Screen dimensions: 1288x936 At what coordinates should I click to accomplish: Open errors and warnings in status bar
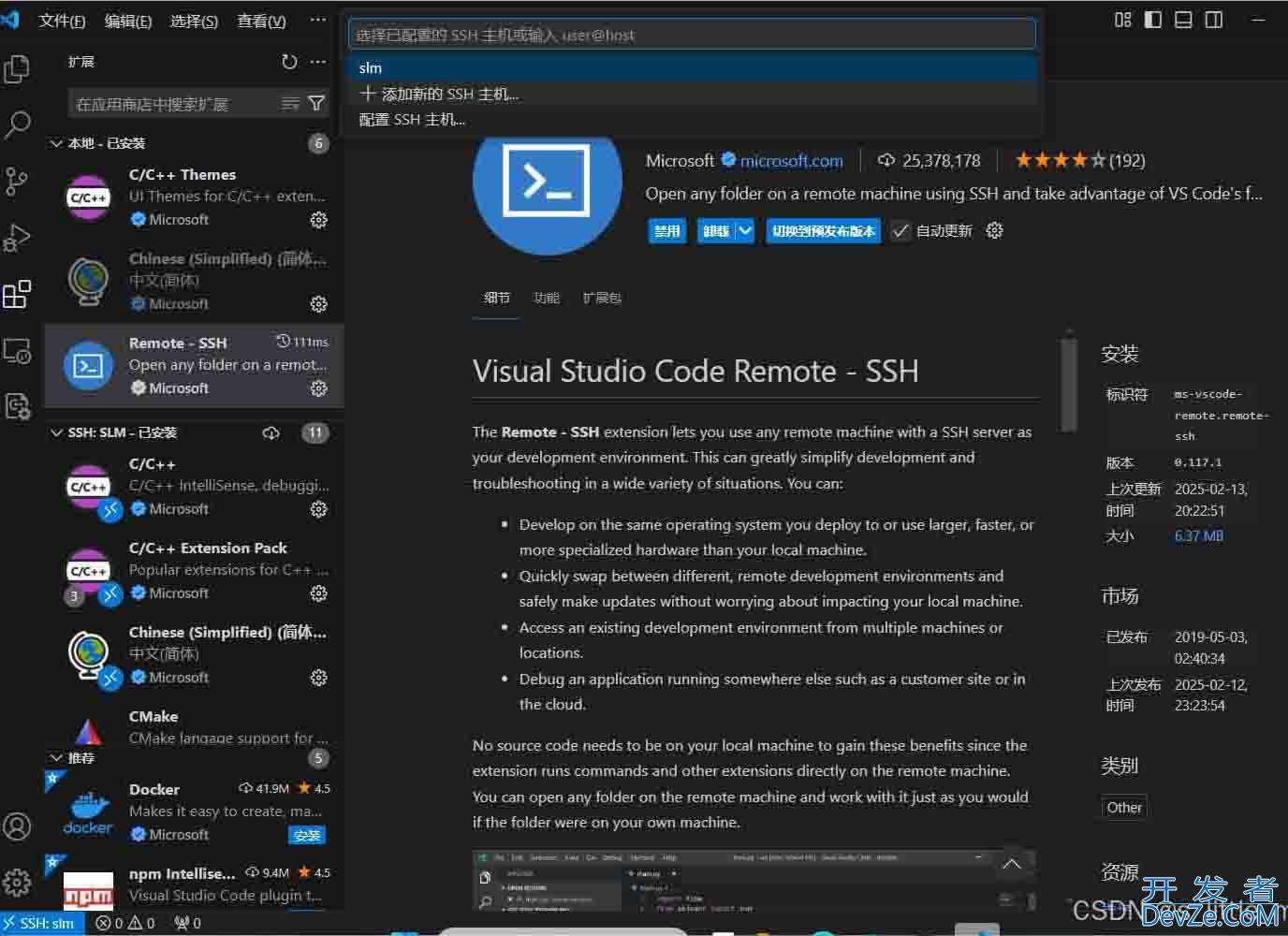[x=125, y=923]
